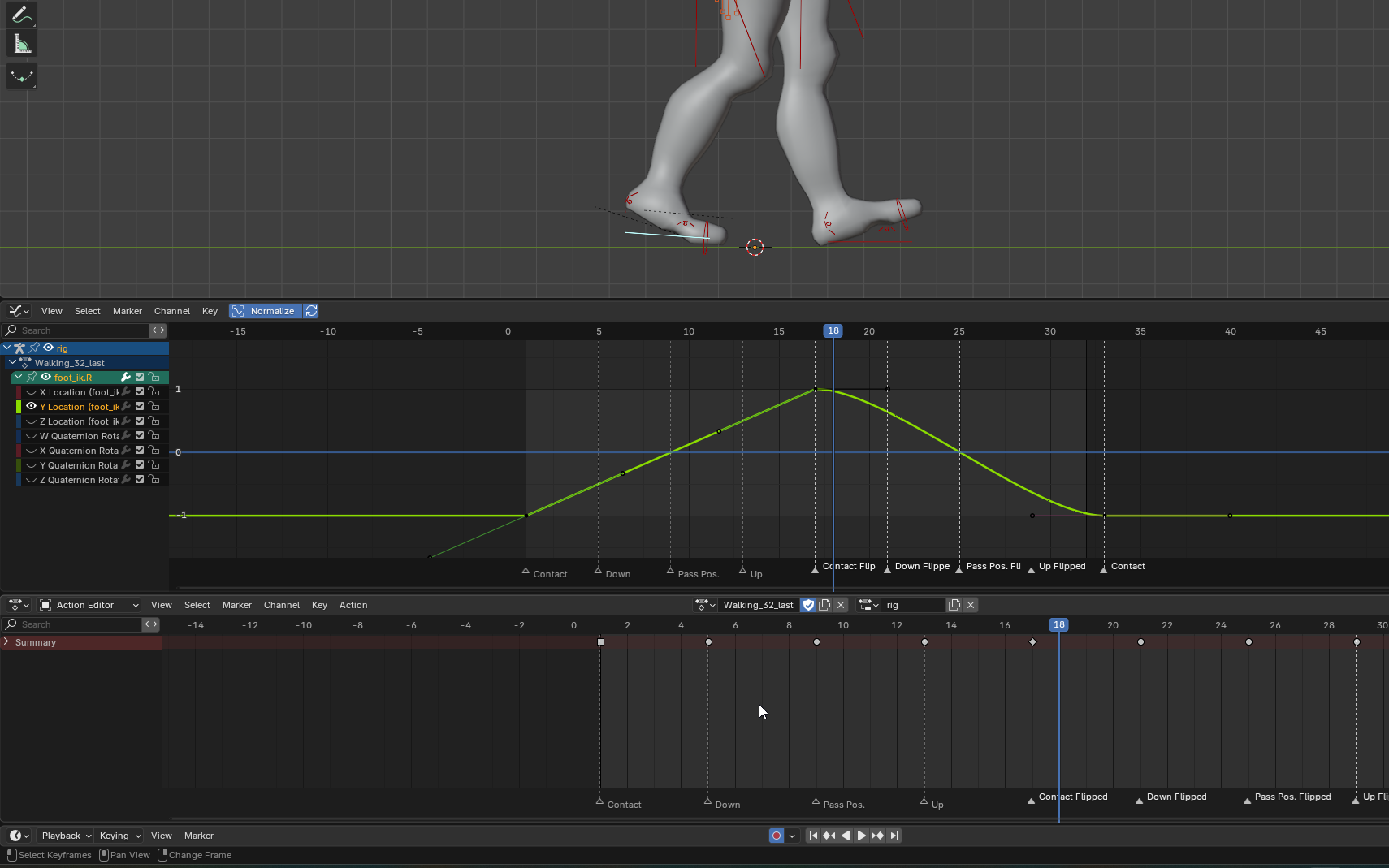Click the wrench modifier icon on foot_ik.R
Screen dimensions: 1389x868
click(126, 378)
